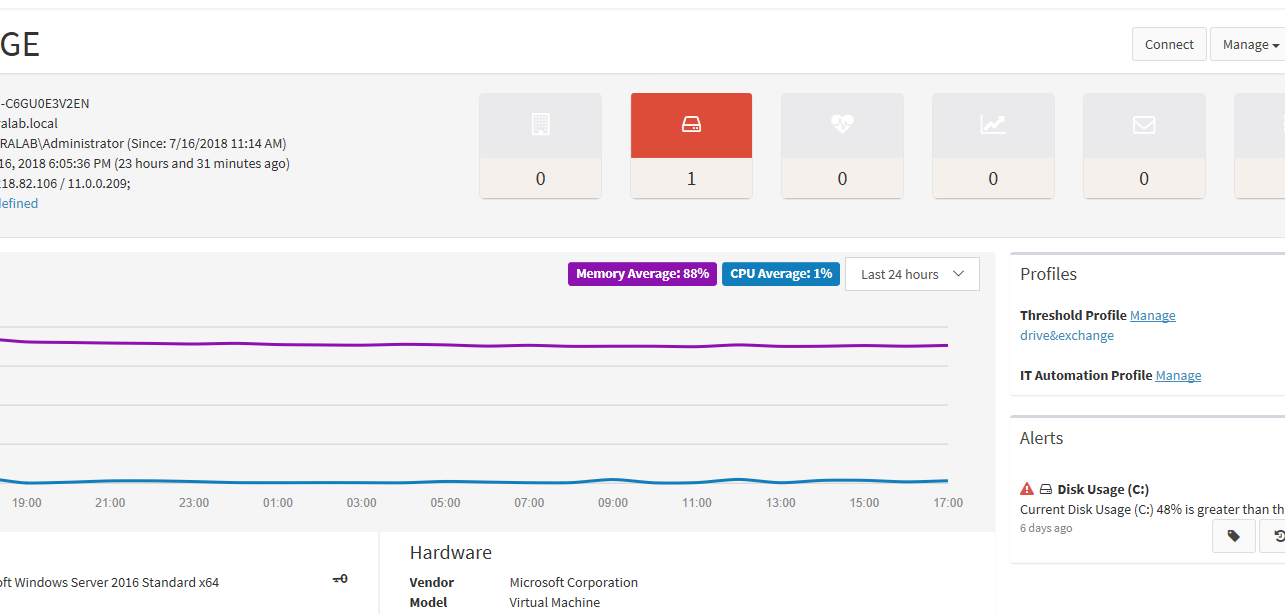Click the Current Disk Usage 48% alert description
Image resolution: width=1285 pixels, height=614 pixels.
point(1152,509)
